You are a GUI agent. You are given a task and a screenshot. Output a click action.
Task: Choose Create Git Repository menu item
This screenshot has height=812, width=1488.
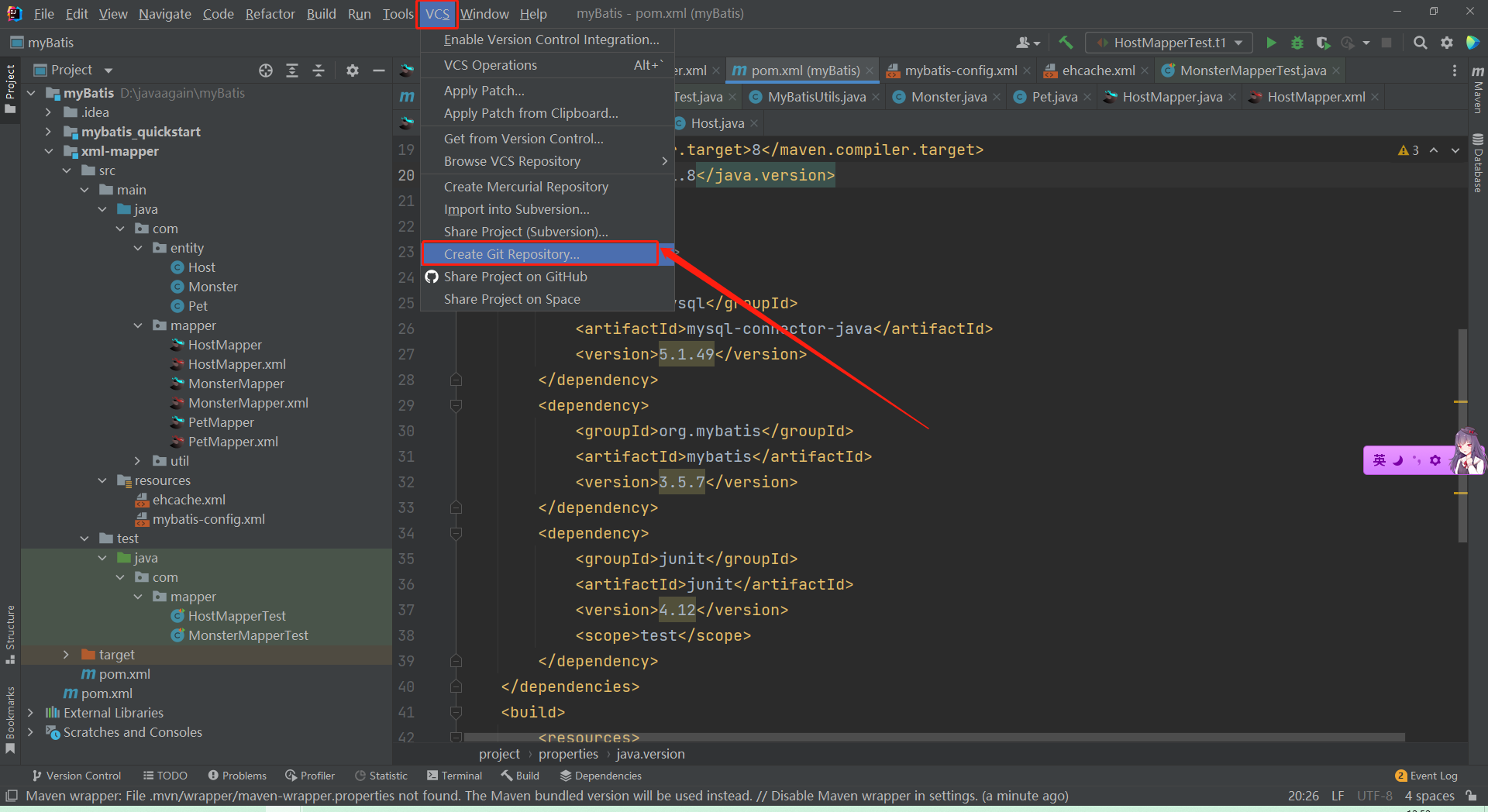click(x=547, y=254)
